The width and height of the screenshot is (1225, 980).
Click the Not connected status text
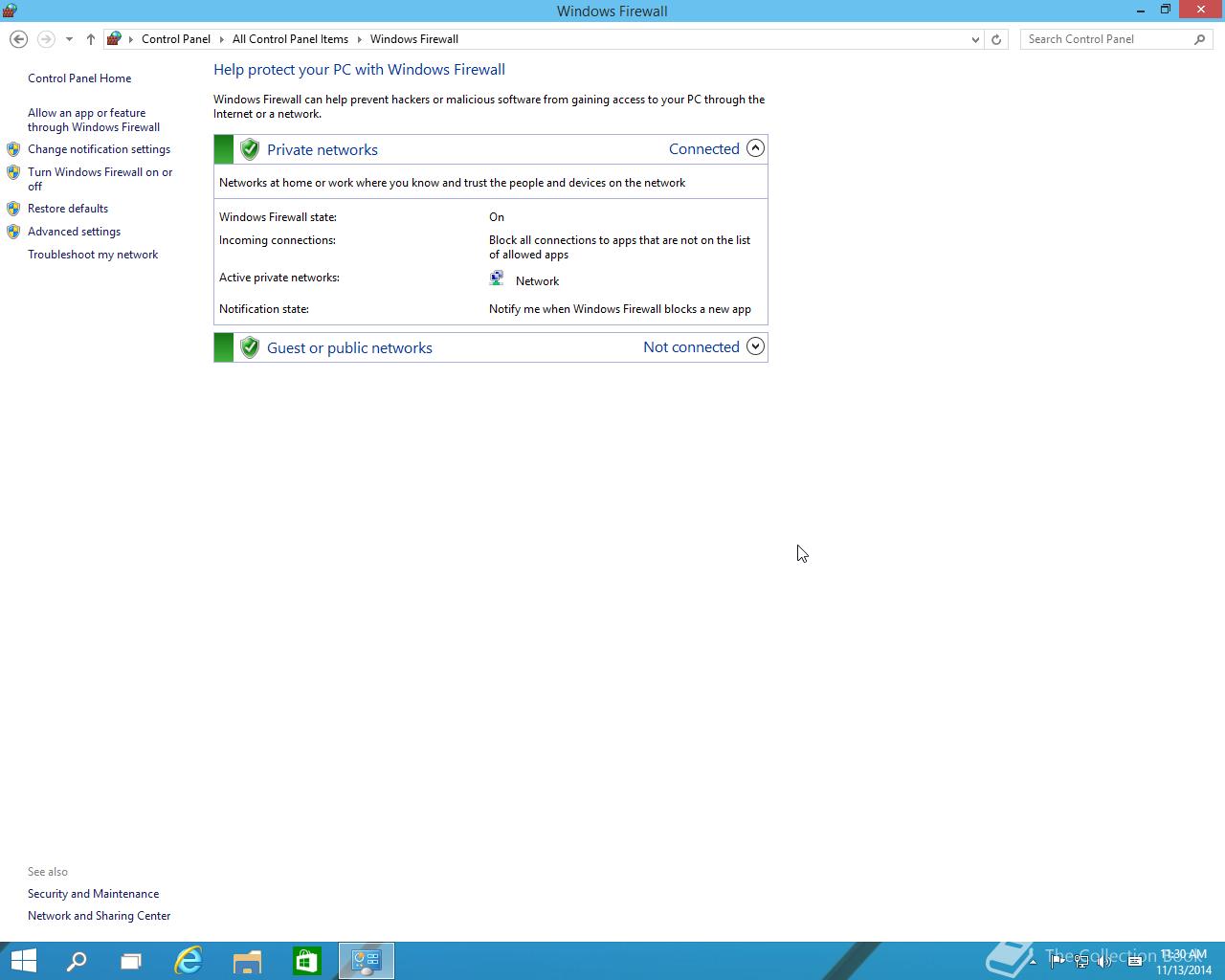[x=691, y=346]
